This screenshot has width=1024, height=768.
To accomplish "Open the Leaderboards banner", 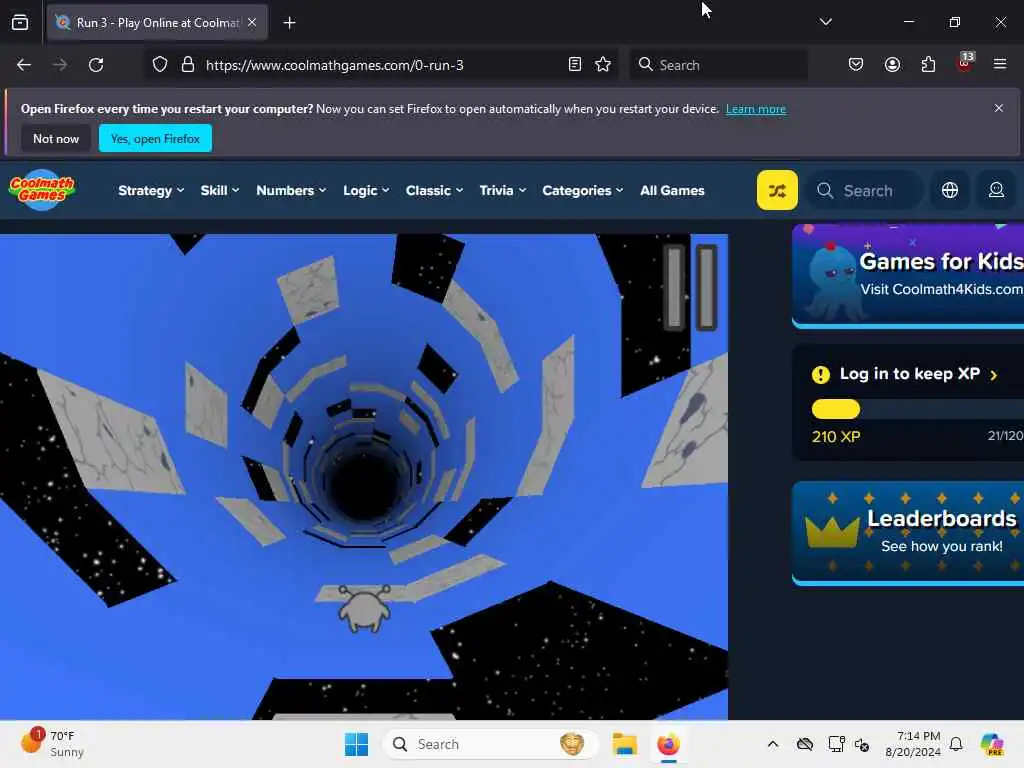I will tap(908, 533).
